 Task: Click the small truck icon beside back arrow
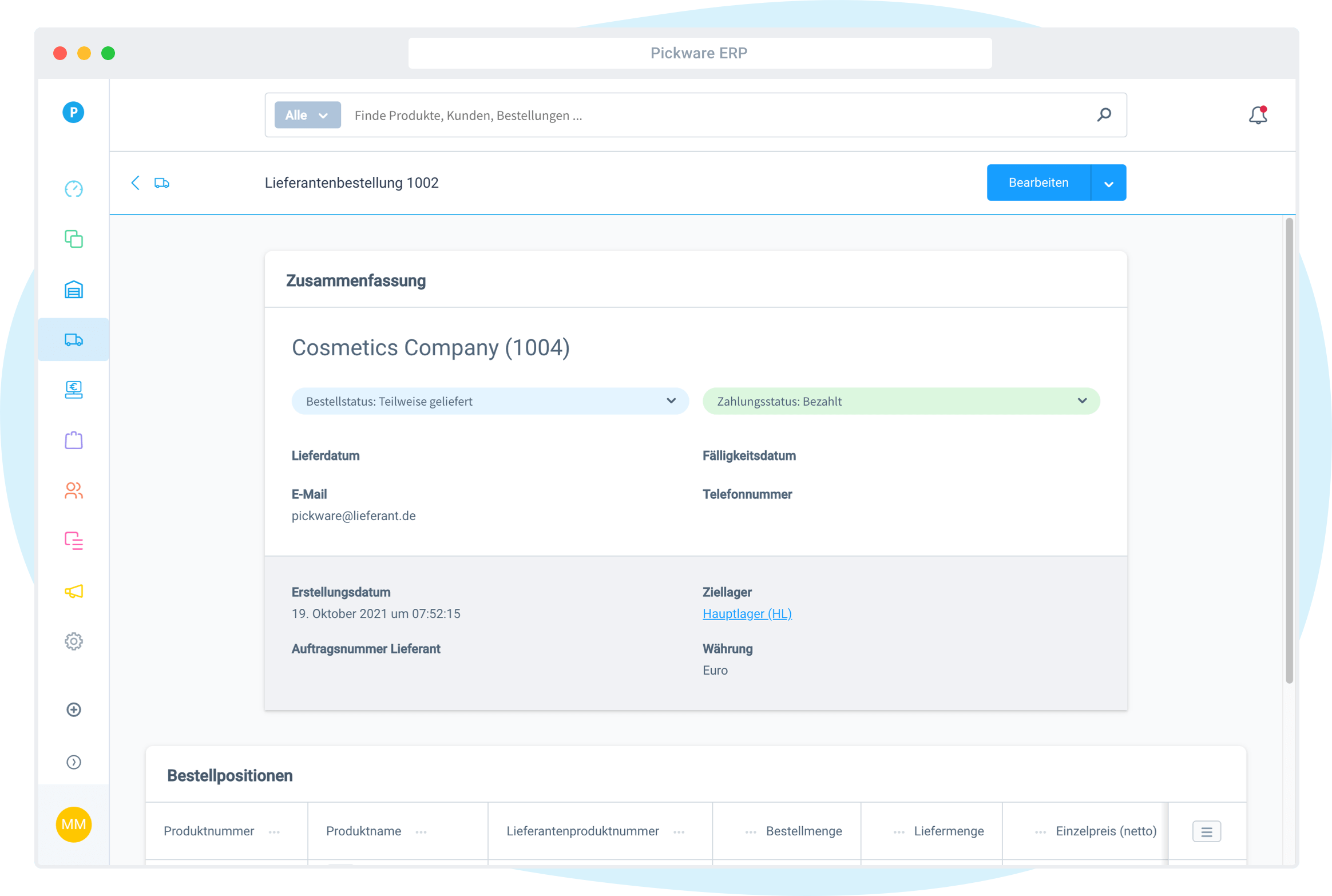tap(162, 183)
